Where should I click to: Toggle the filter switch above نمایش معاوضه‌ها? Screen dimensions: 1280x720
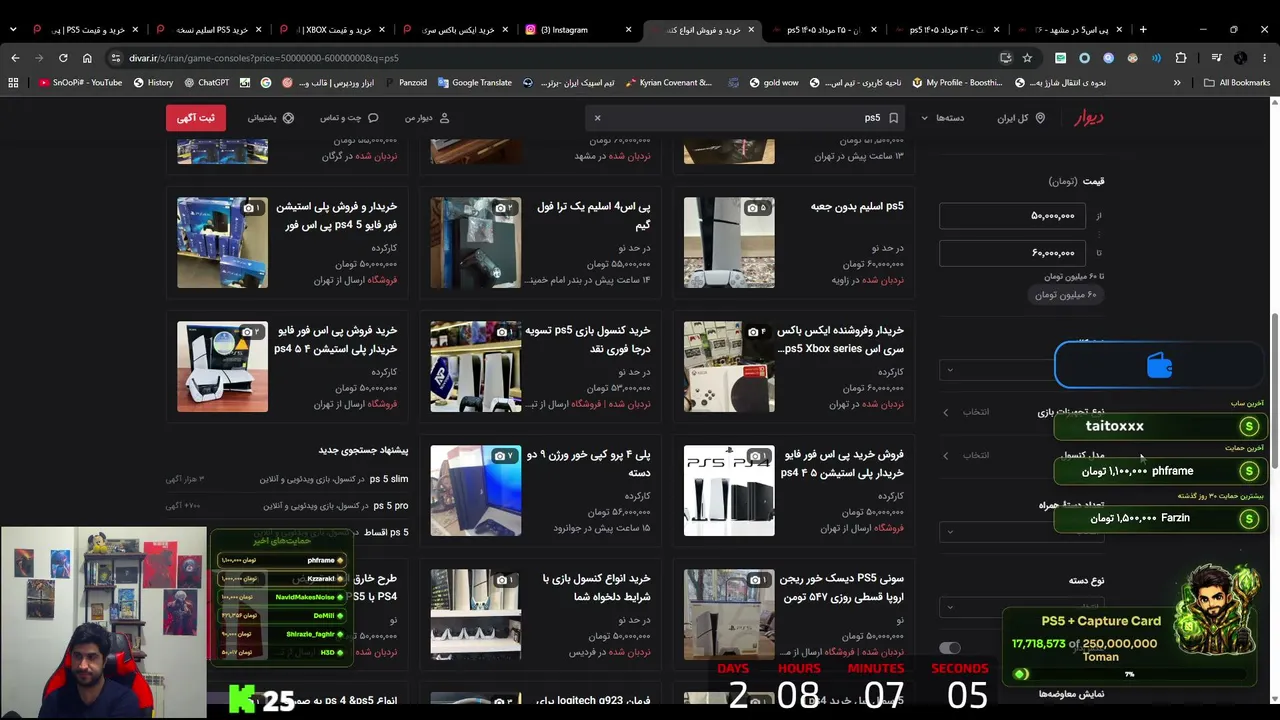tap(950, 648)
